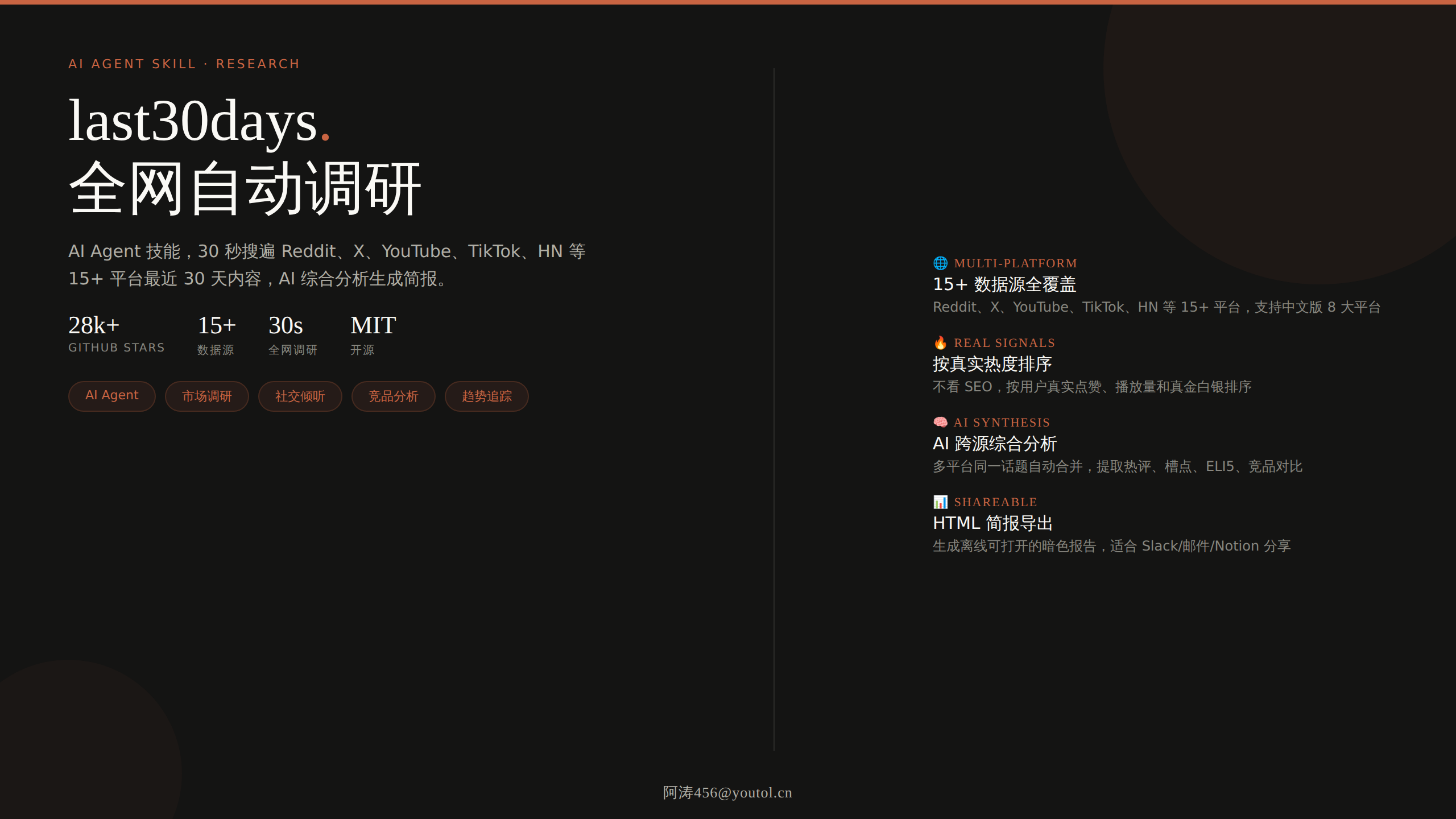This screenshot has height=819, width=1456.
Task: Click the 按真实热度排序 heading
Action: [x=992, y=364]
